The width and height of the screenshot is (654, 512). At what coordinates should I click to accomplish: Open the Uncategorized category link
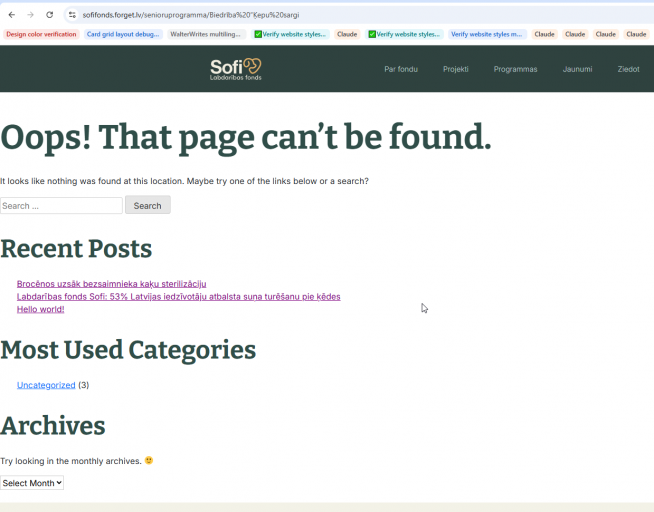pyautogui.click(x=46, y=385)
